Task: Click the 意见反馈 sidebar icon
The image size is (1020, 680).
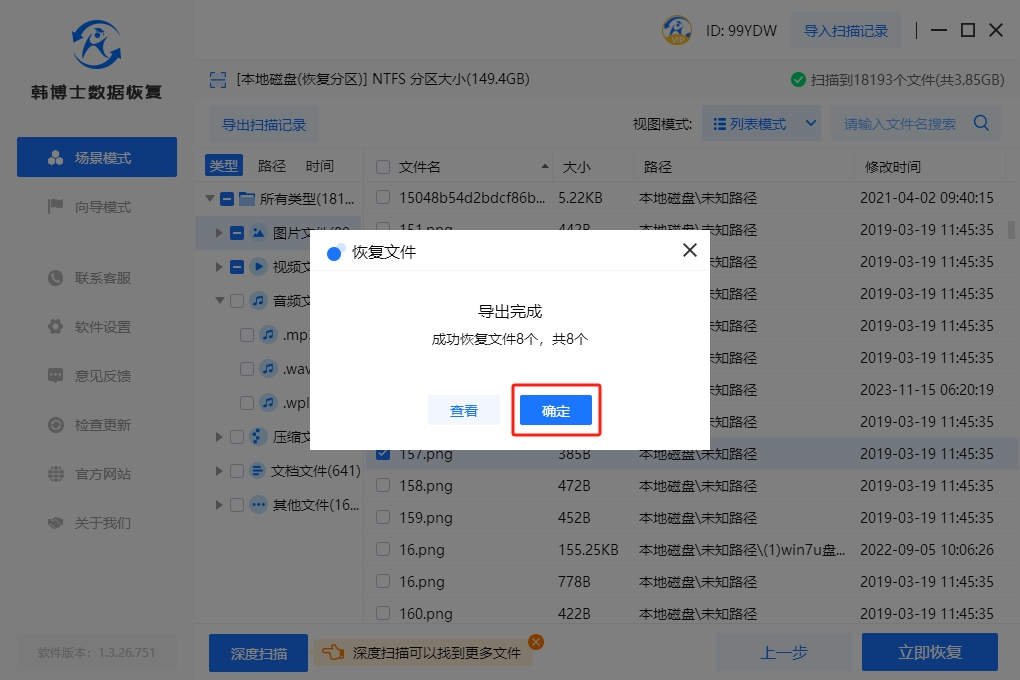Action: [x=56, y=376]
